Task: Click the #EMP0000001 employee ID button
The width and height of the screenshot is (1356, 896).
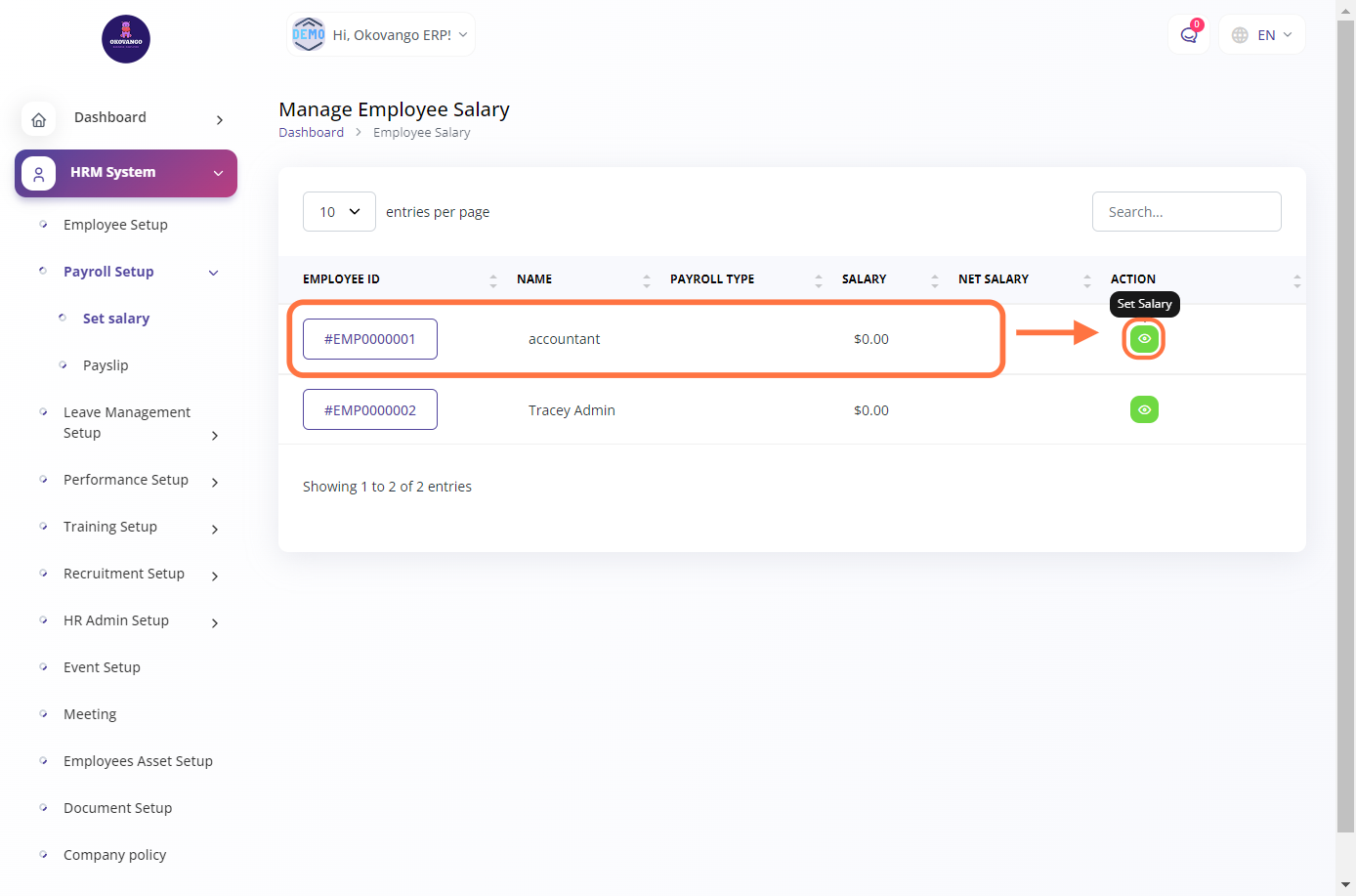Action: (x=370, y=339)
